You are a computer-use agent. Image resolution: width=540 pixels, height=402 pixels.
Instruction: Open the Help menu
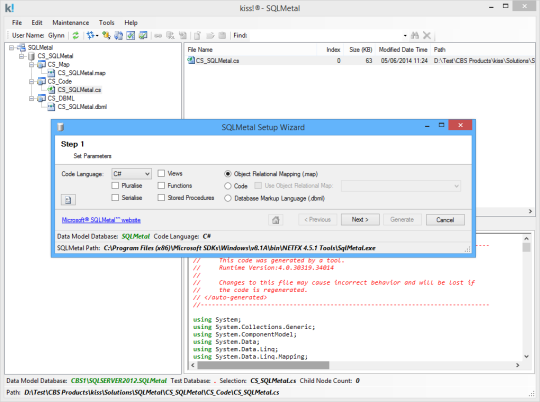coord(131,22)
